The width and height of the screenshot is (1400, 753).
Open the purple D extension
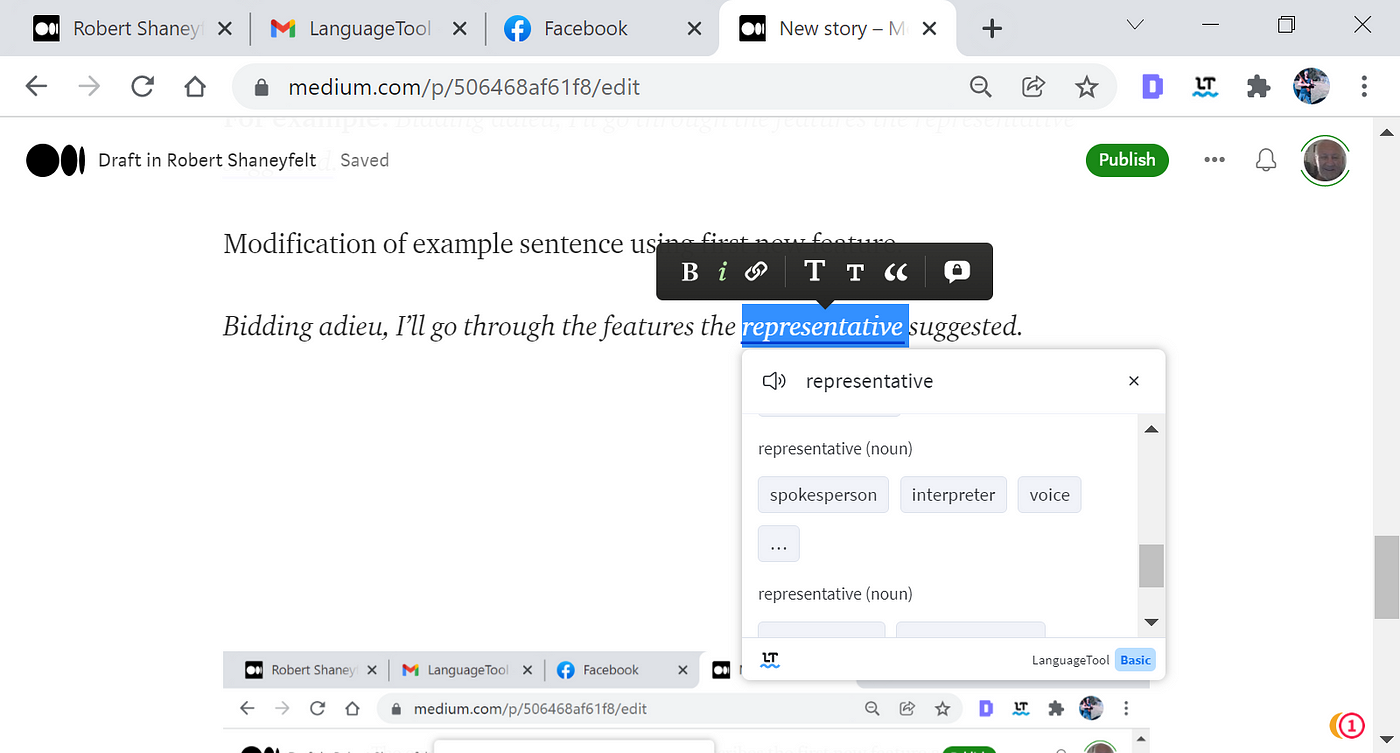(x=1153, y=87)
